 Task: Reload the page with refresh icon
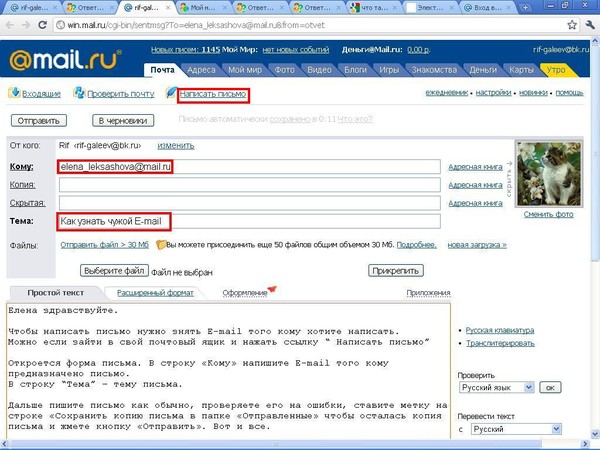[42, 25]
